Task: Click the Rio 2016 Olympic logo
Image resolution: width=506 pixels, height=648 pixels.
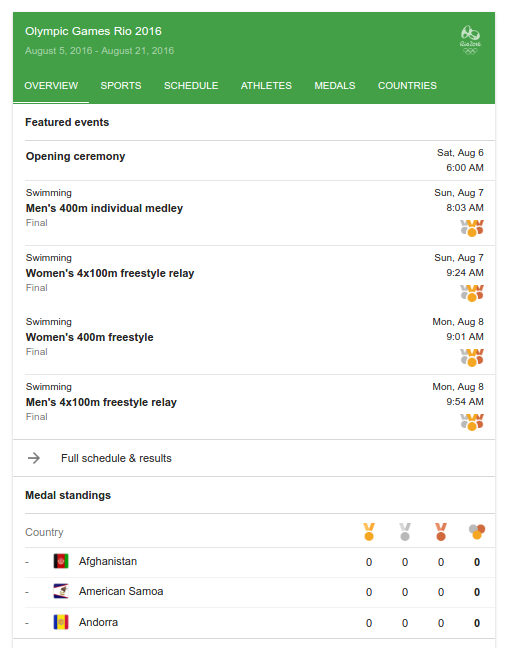Action: [x=470, y=40]
